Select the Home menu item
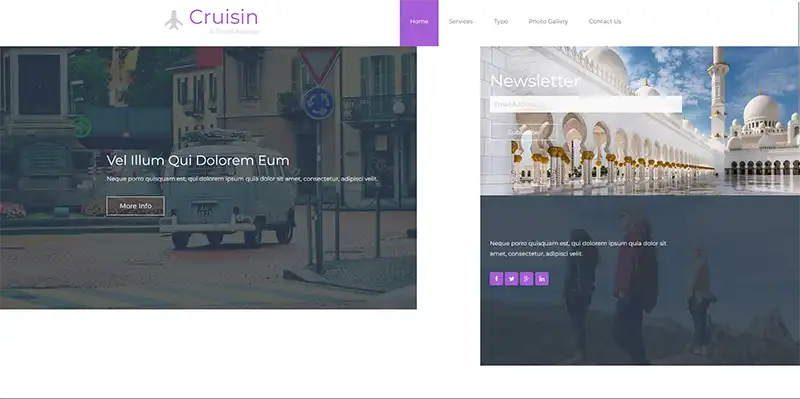The image size is (800, 399). (x=419, y=22)
